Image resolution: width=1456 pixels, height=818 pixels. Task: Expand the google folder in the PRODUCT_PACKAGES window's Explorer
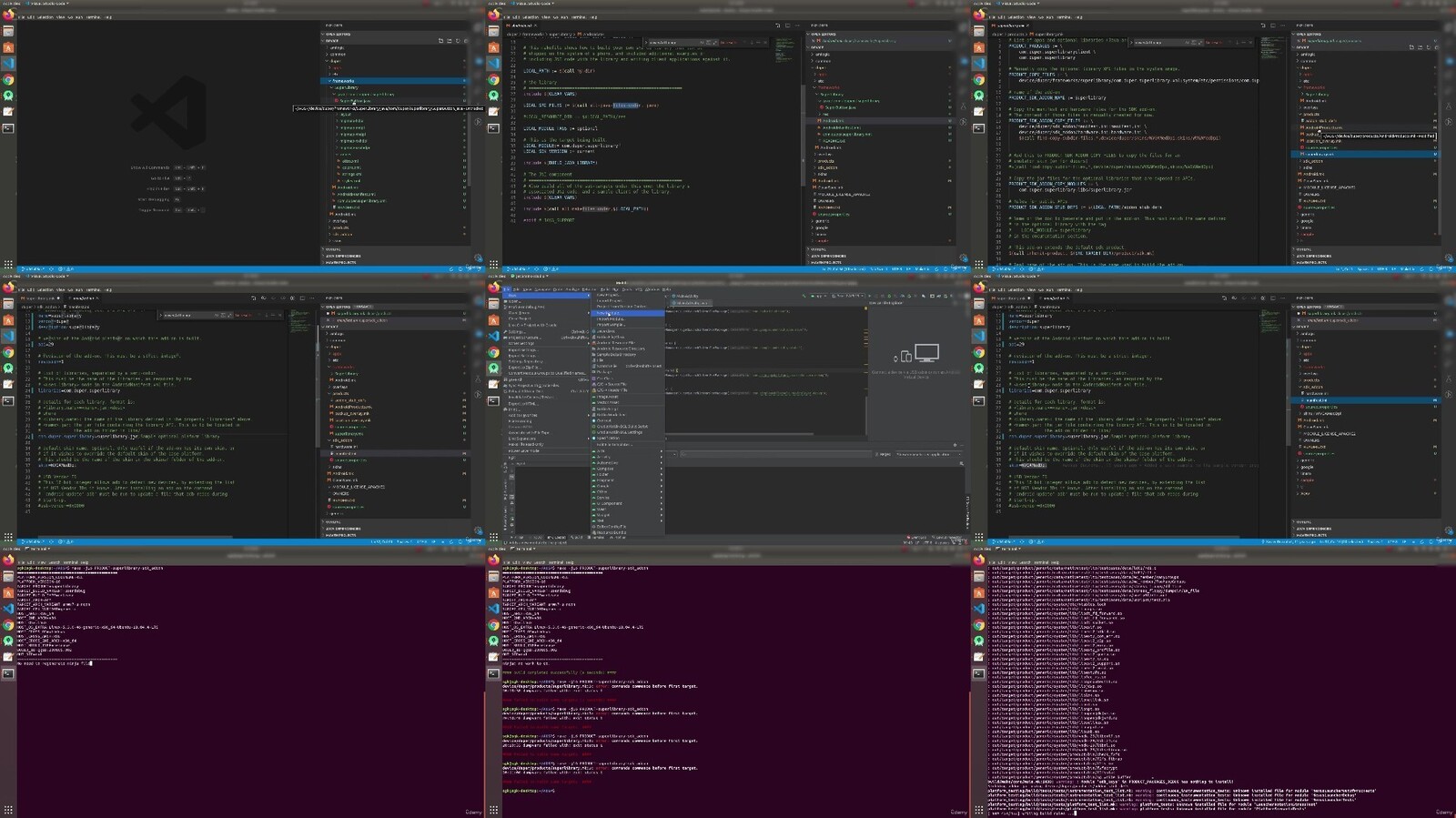(x=1366, y=221)
